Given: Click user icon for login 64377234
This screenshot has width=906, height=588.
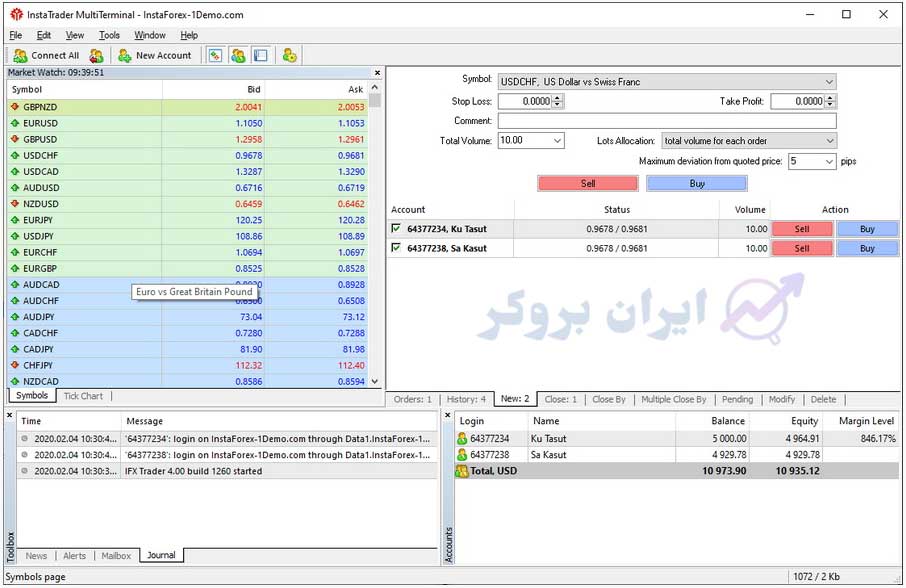Looking at the screenshot, I should tap(462, 438).
